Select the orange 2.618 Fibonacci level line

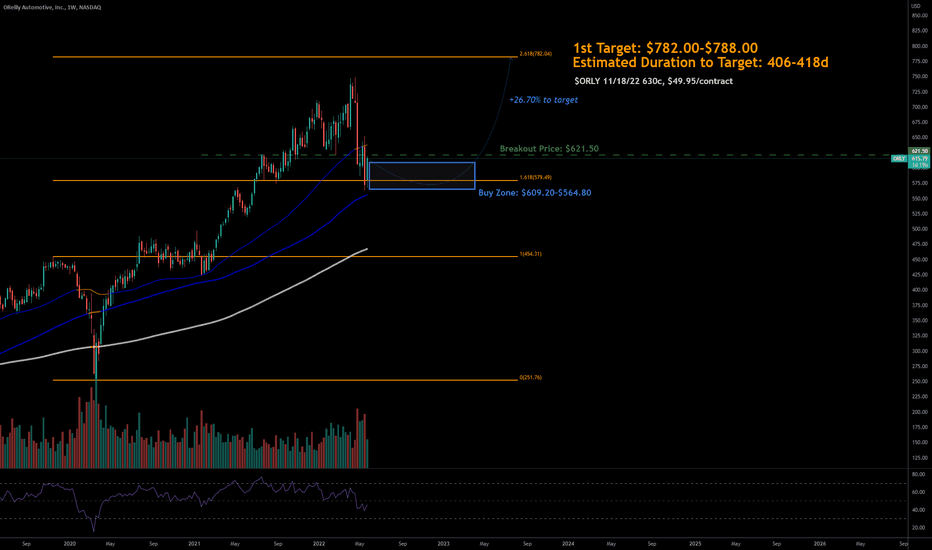pos(285,57)
